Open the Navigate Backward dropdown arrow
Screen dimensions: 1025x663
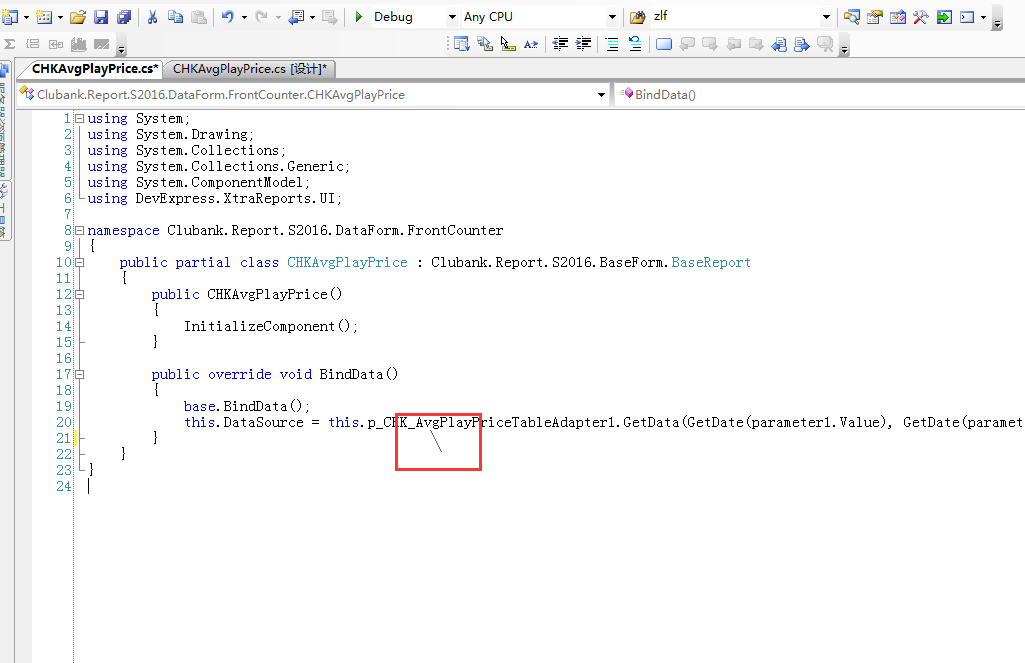click(312, 17)
